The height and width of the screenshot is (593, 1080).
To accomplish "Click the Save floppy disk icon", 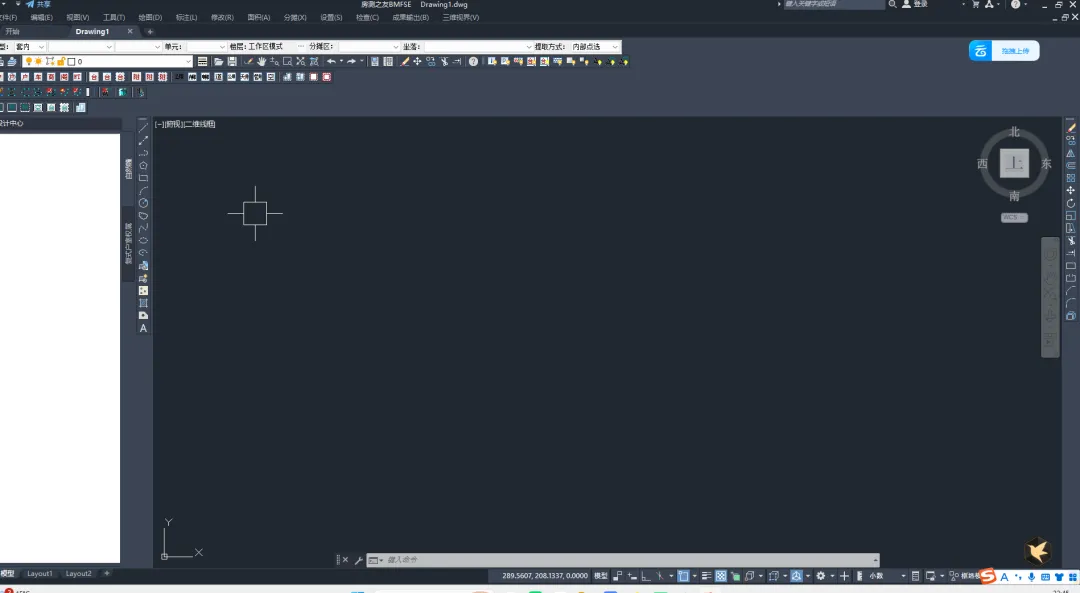I will (232, 62).
